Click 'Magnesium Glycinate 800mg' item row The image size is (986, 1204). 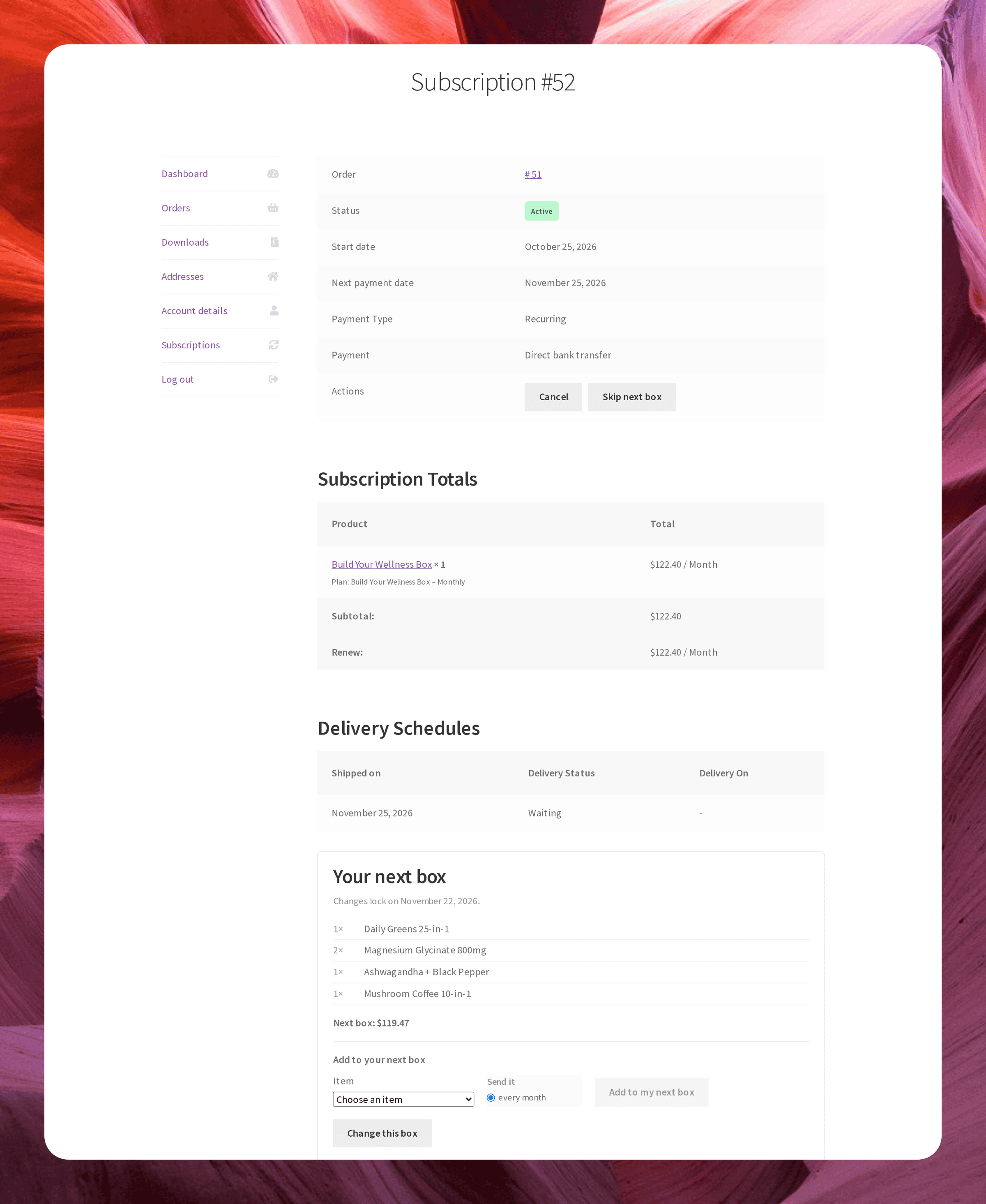tap(571, 951)
